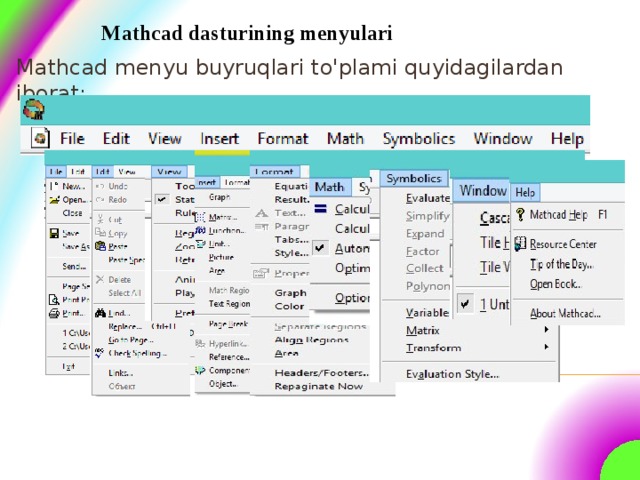Open the Symbolics menu in the main menu bar
Screen dimensions: 640x480
pyautogui.click(x=419, y=139)
